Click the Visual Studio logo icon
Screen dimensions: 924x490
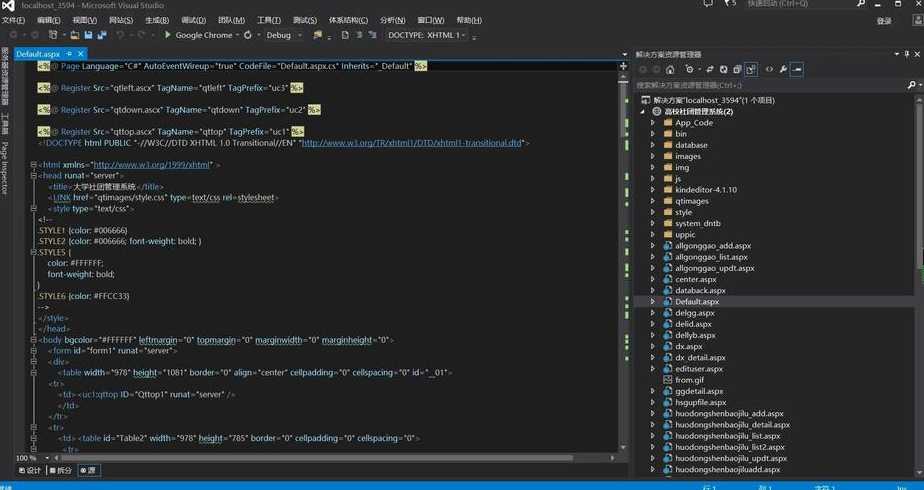8,5
